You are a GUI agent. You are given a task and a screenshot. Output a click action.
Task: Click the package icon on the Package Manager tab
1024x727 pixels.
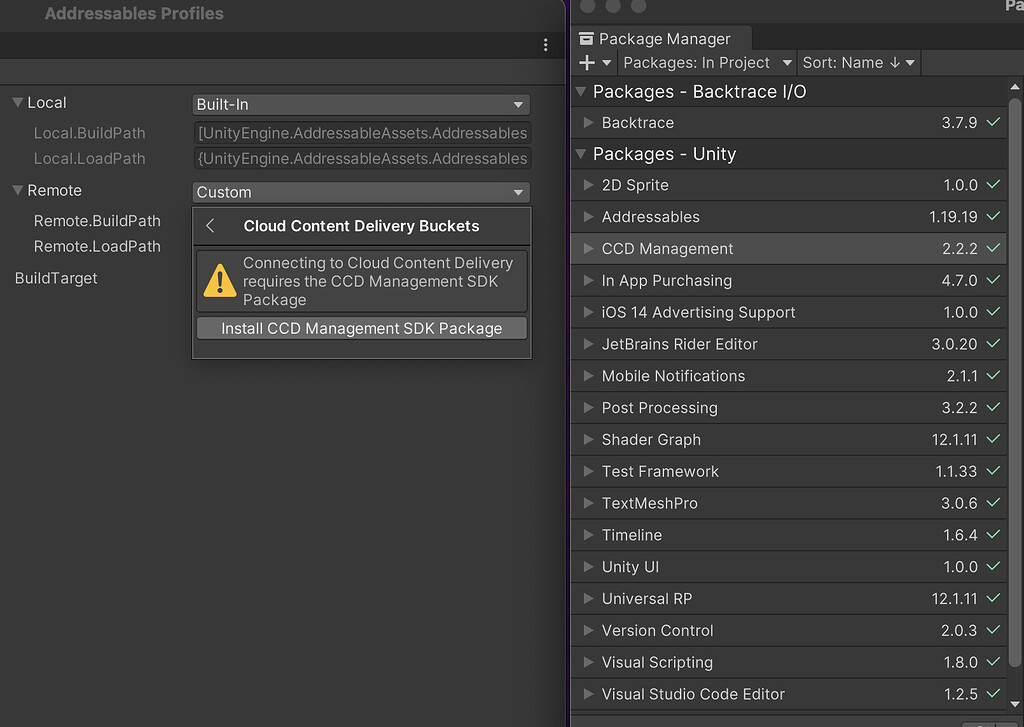(x=585, y=38)
